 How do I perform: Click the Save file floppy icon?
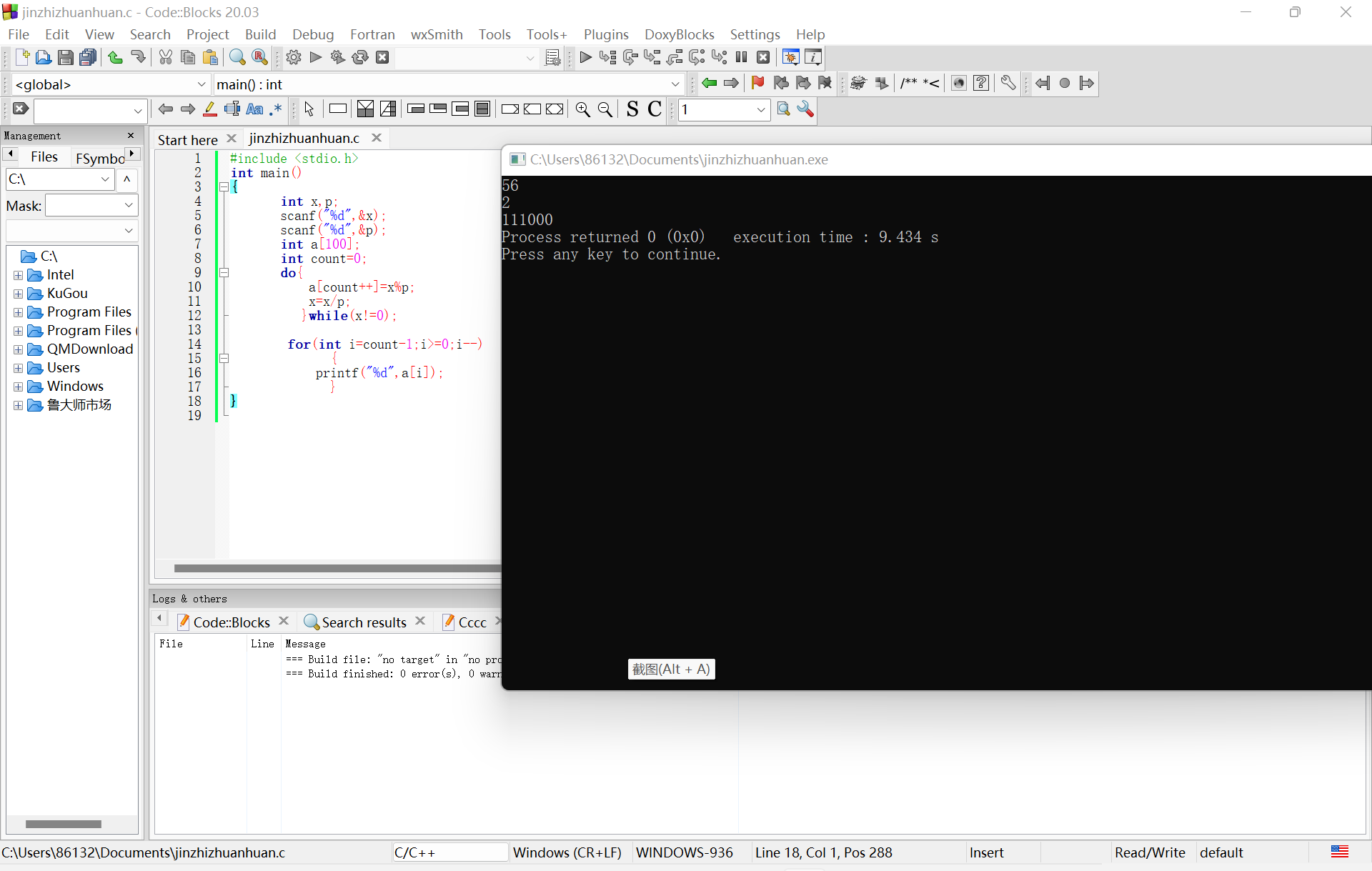coord(66,58)
